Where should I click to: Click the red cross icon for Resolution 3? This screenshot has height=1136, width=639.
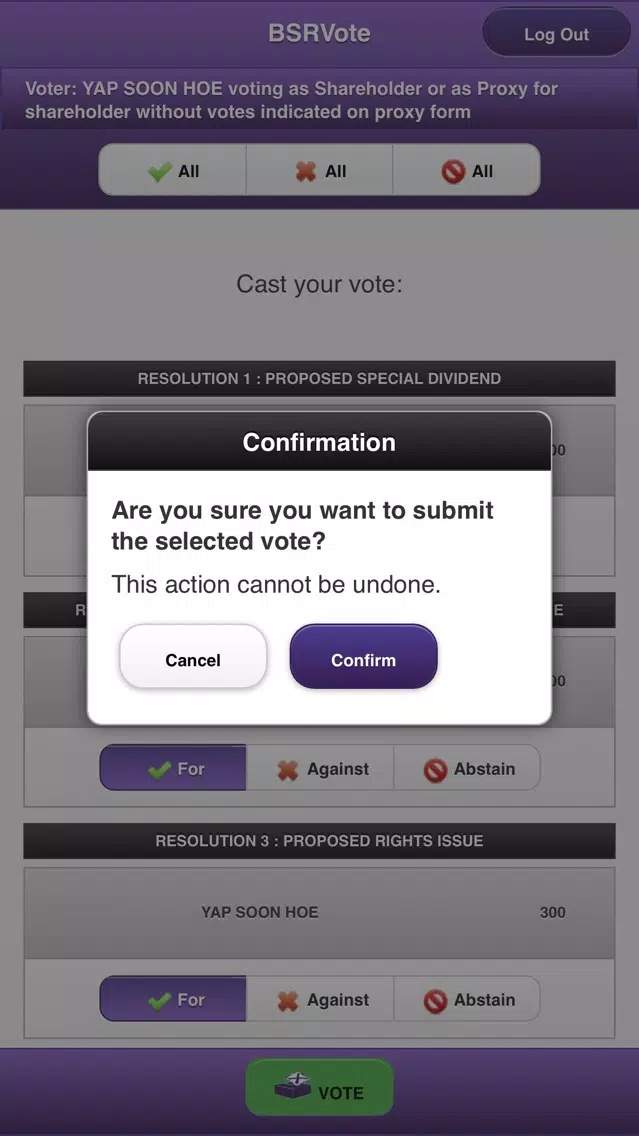(288, 1001)
